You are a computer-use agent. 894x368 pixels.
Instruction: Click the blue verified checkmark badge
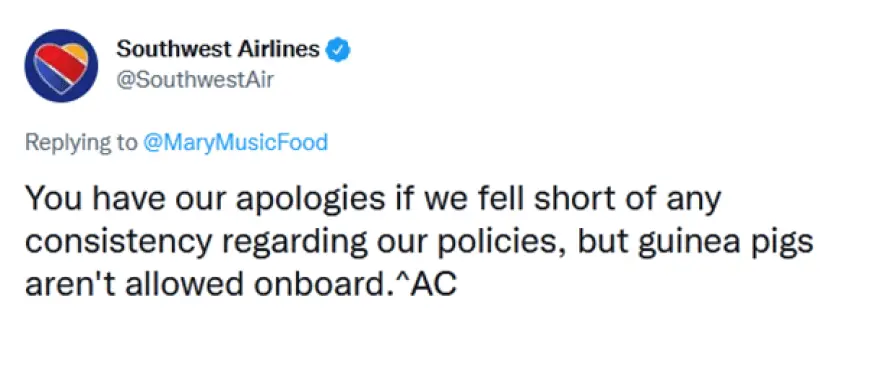(338, 50)
